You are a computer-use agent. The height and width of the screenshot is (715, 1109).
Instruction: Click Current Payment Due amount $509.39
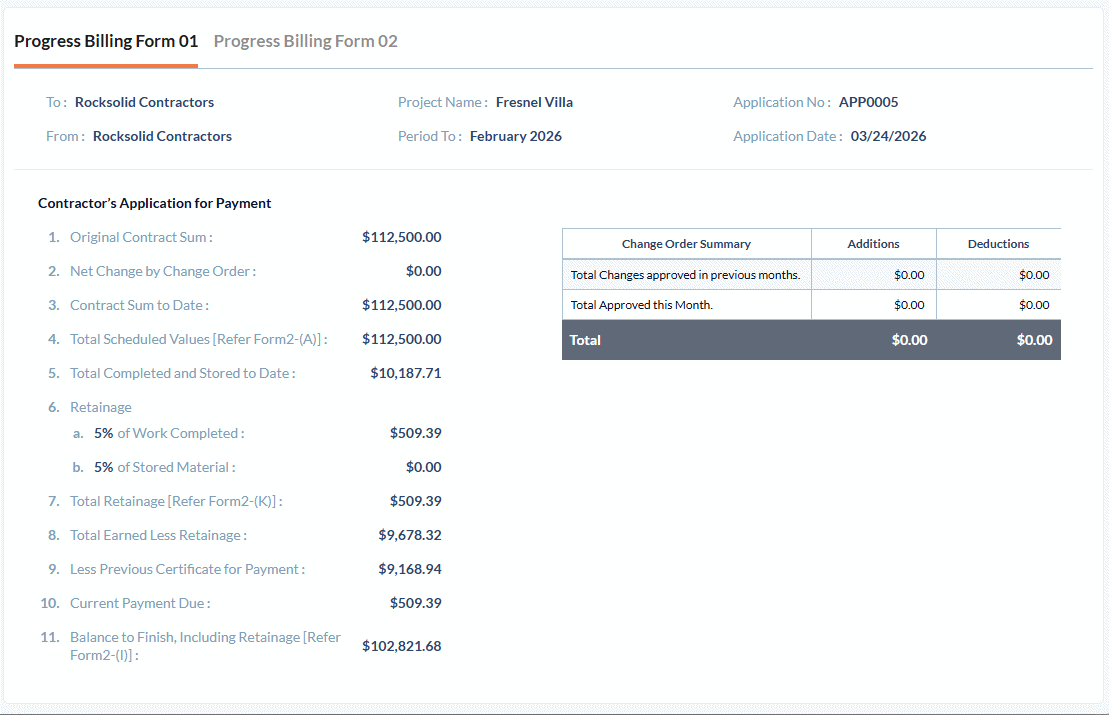click(x=416, y=603)
